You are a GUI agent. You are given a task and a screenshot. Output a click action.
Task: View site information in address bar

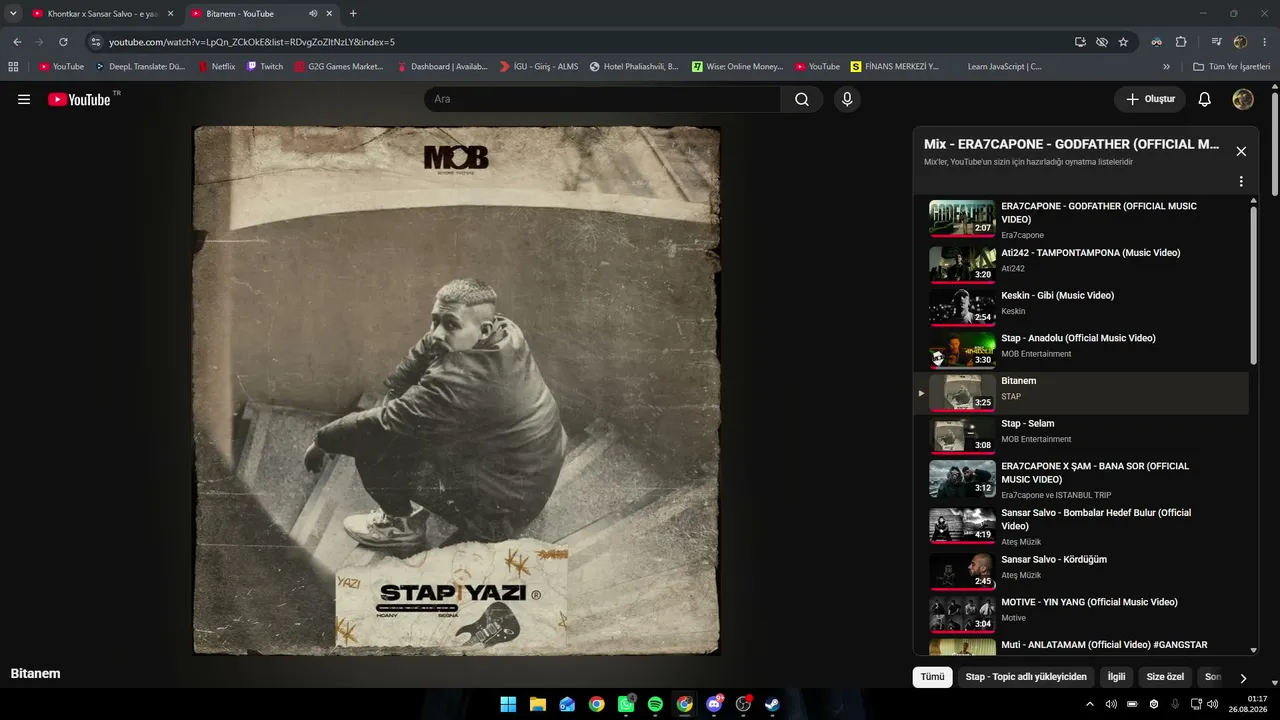click(96, 42)
